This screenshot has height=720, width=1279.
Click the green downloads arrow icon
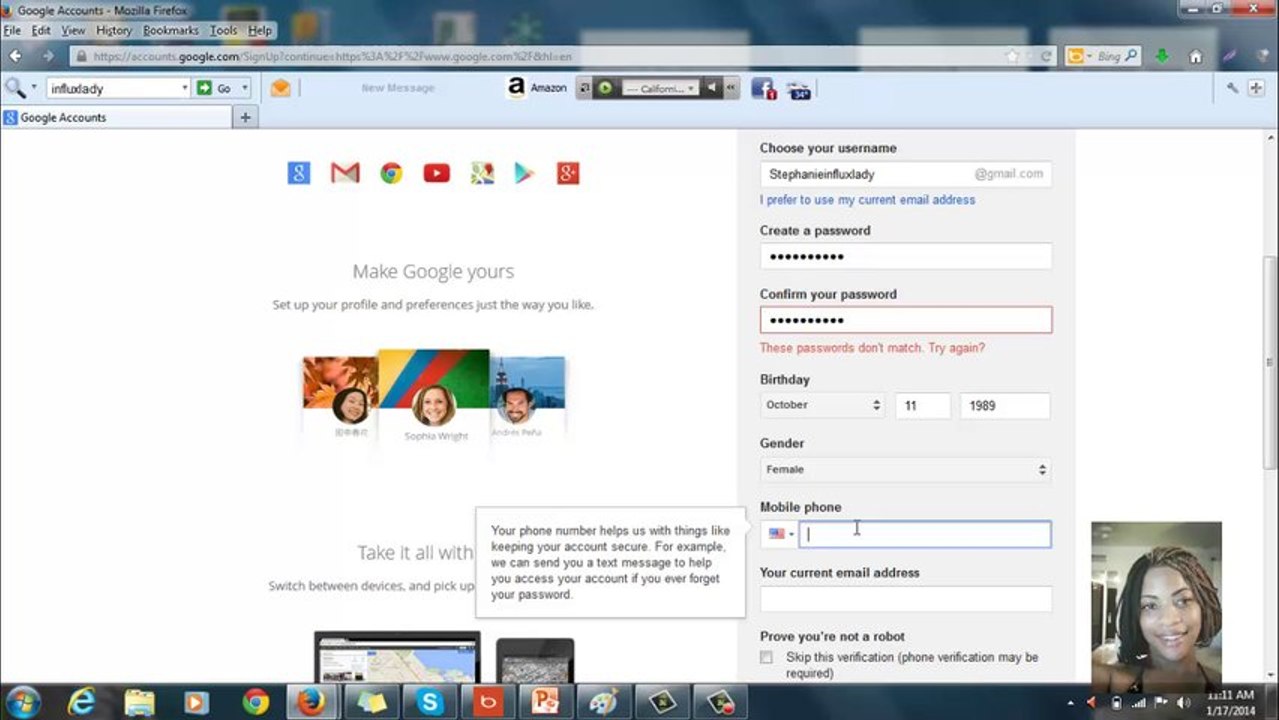coord(1162,56)
